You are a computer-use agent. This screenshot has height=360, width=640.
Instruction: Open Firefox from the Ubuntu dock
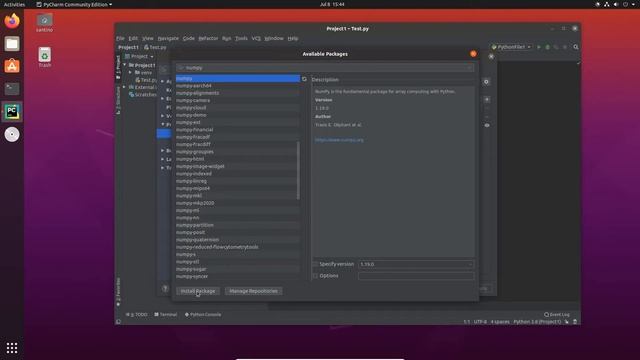coord(12,21)
